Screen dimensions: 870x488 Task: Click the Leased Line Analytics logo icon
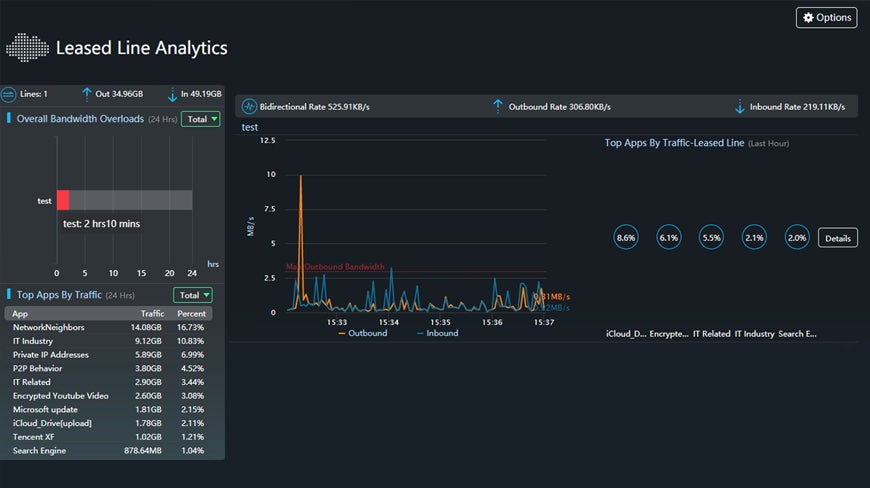click(27, 48)
